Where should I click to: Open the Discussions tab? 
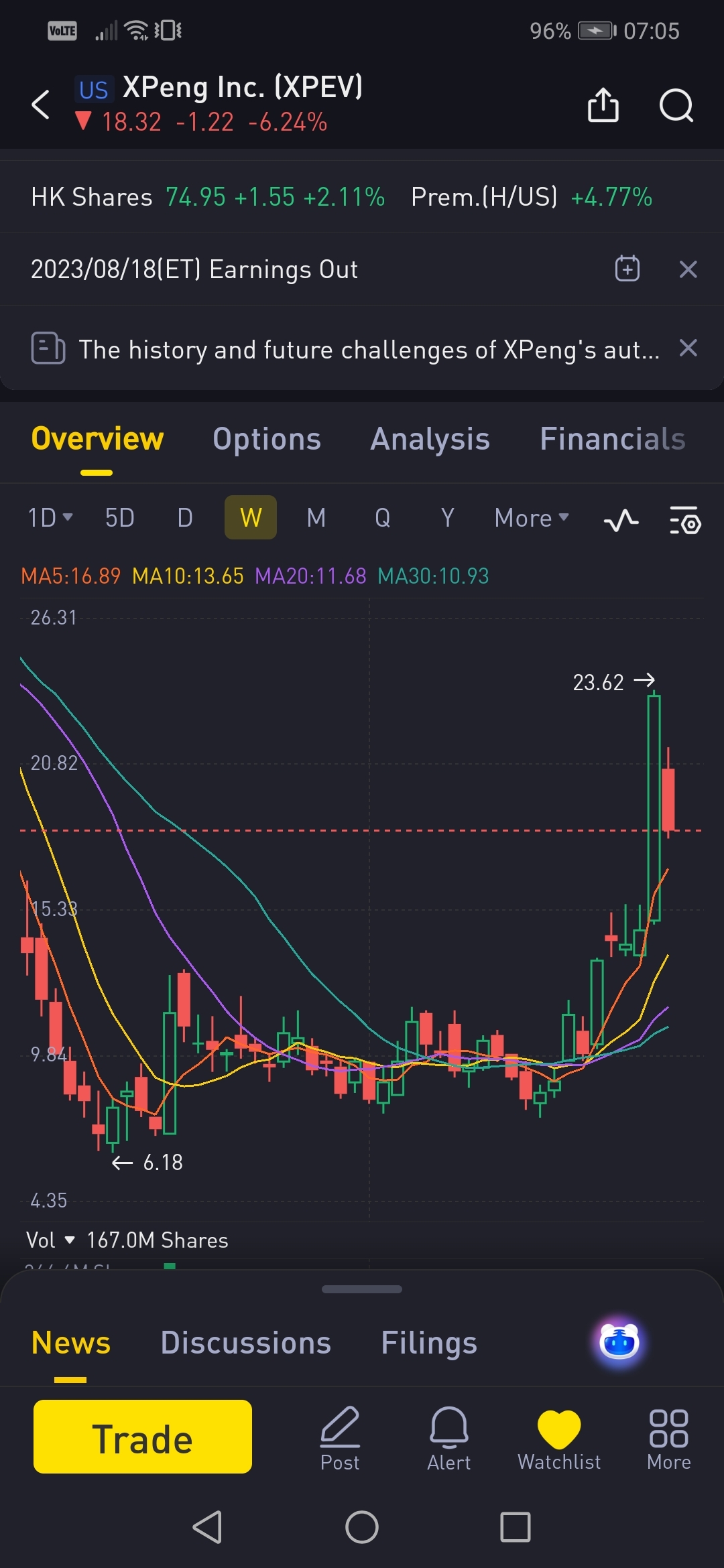point(246,1343)
